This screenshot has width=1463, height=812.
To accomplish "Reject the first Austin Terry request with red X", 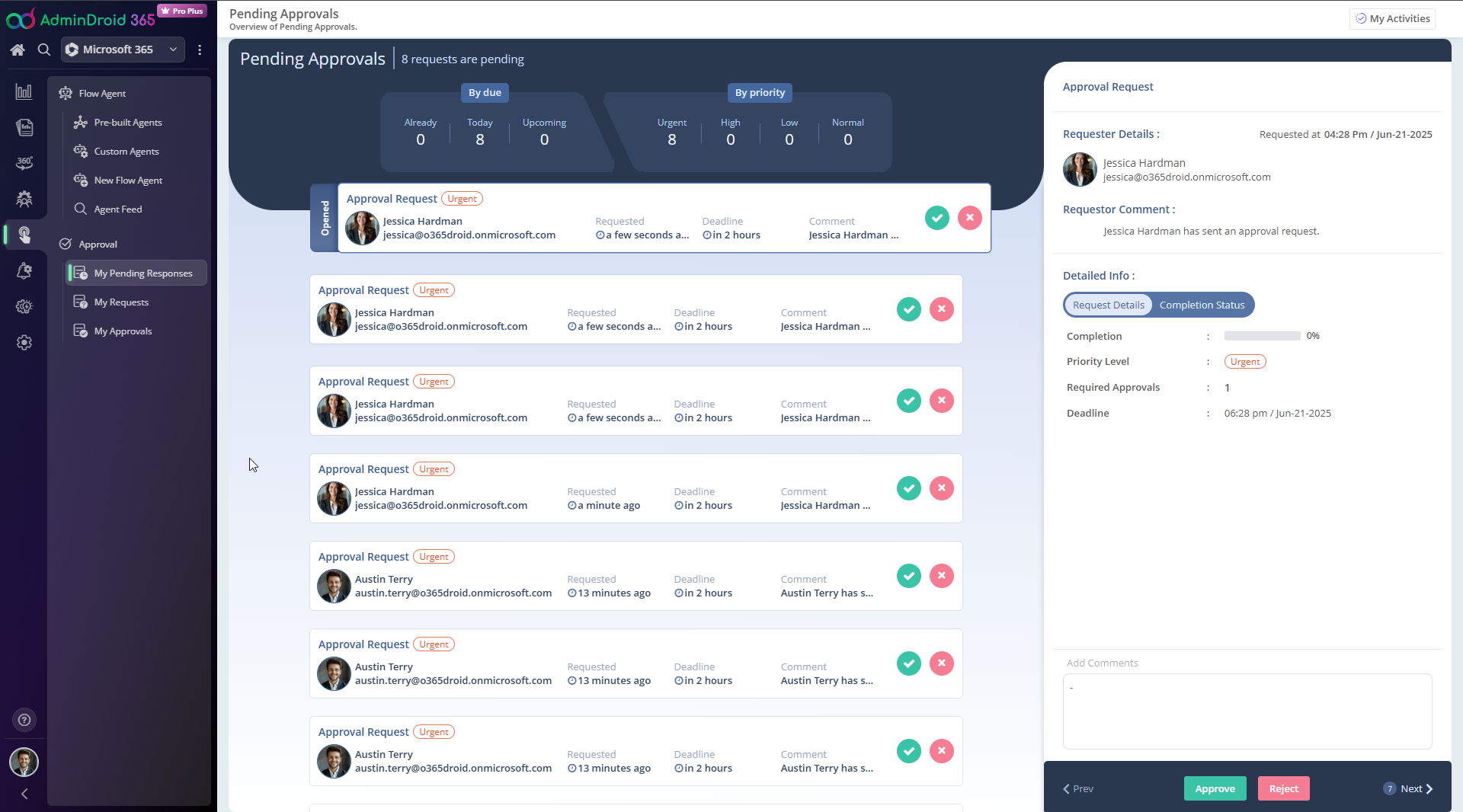I will pos(941,576).
